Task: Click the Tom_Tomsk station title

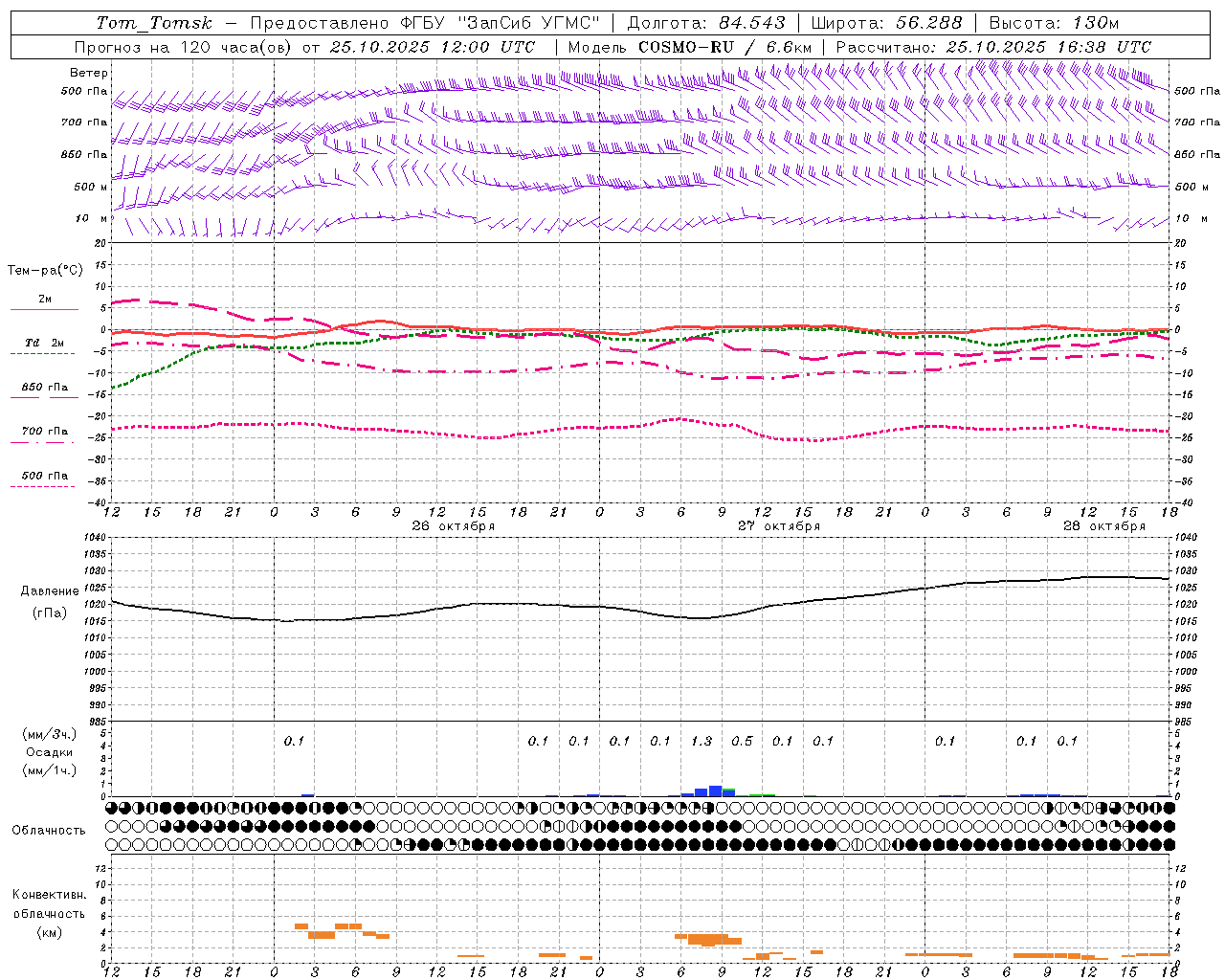Action: [x=154, y=23]
